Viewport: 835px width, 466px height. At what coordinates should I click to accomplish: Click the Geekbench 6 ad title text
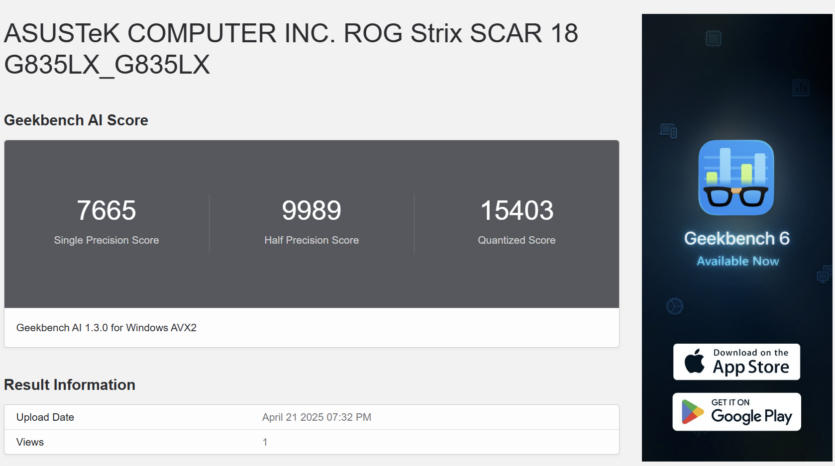click(736, 239)
